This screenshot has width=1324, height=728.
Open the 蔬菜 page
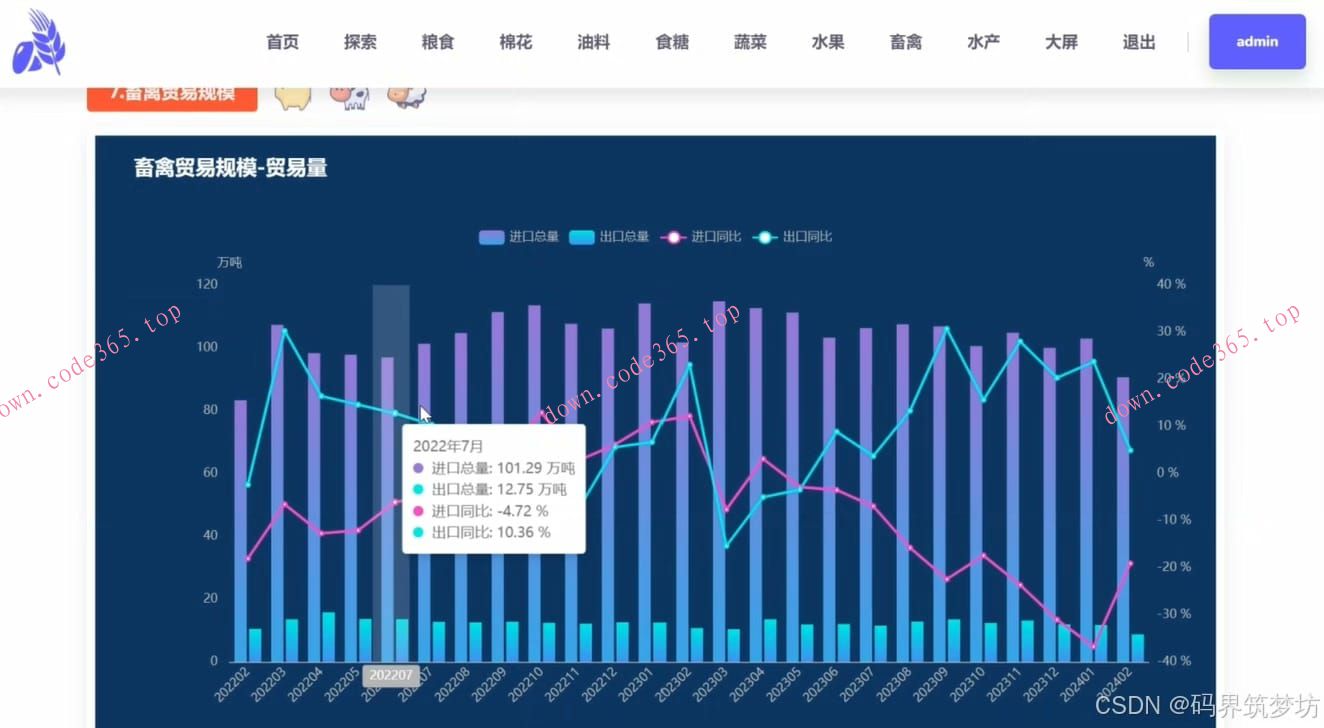click(x=750, y=42)
